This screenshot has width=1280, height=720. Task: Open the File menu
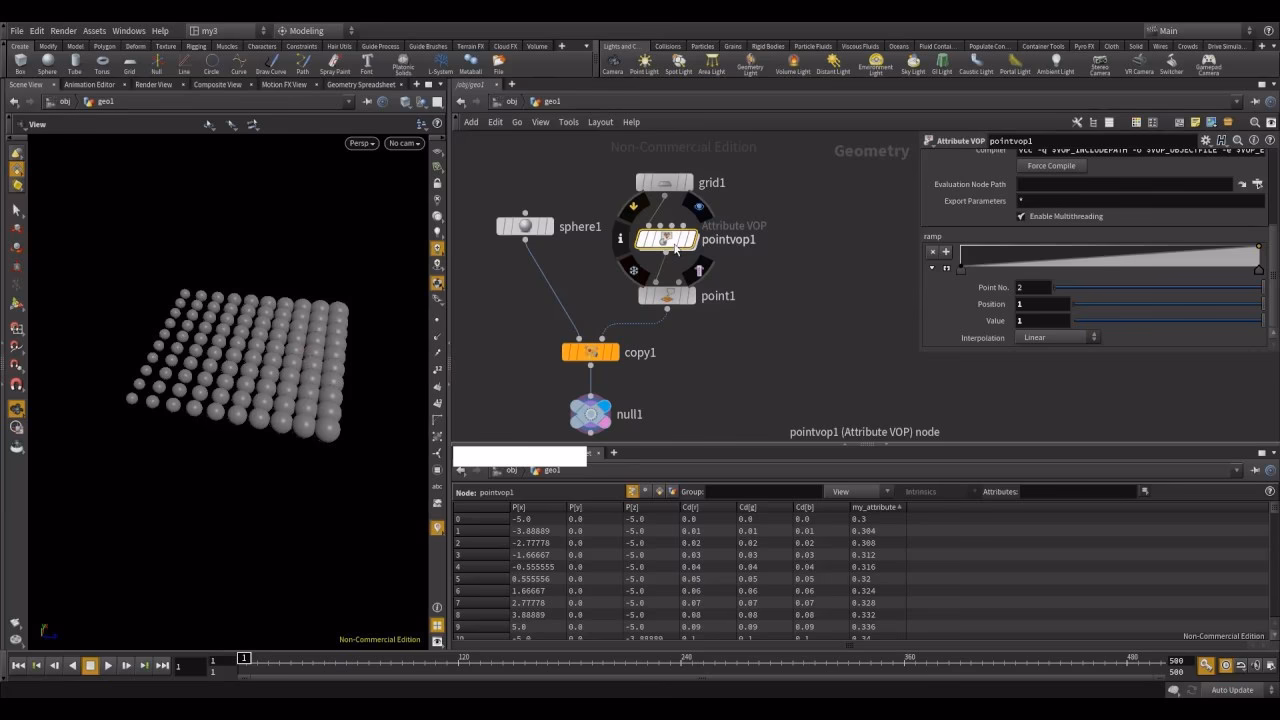[x=17, y=31]
